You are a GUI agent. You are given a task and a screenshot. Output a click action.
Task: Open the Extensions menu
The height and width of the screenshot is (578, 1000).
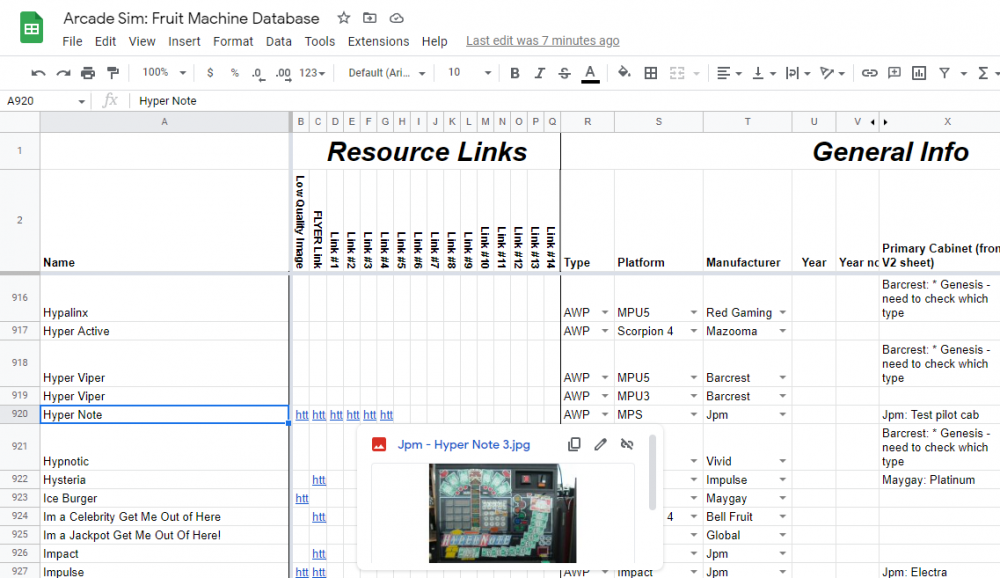click(x=378, y=41)
